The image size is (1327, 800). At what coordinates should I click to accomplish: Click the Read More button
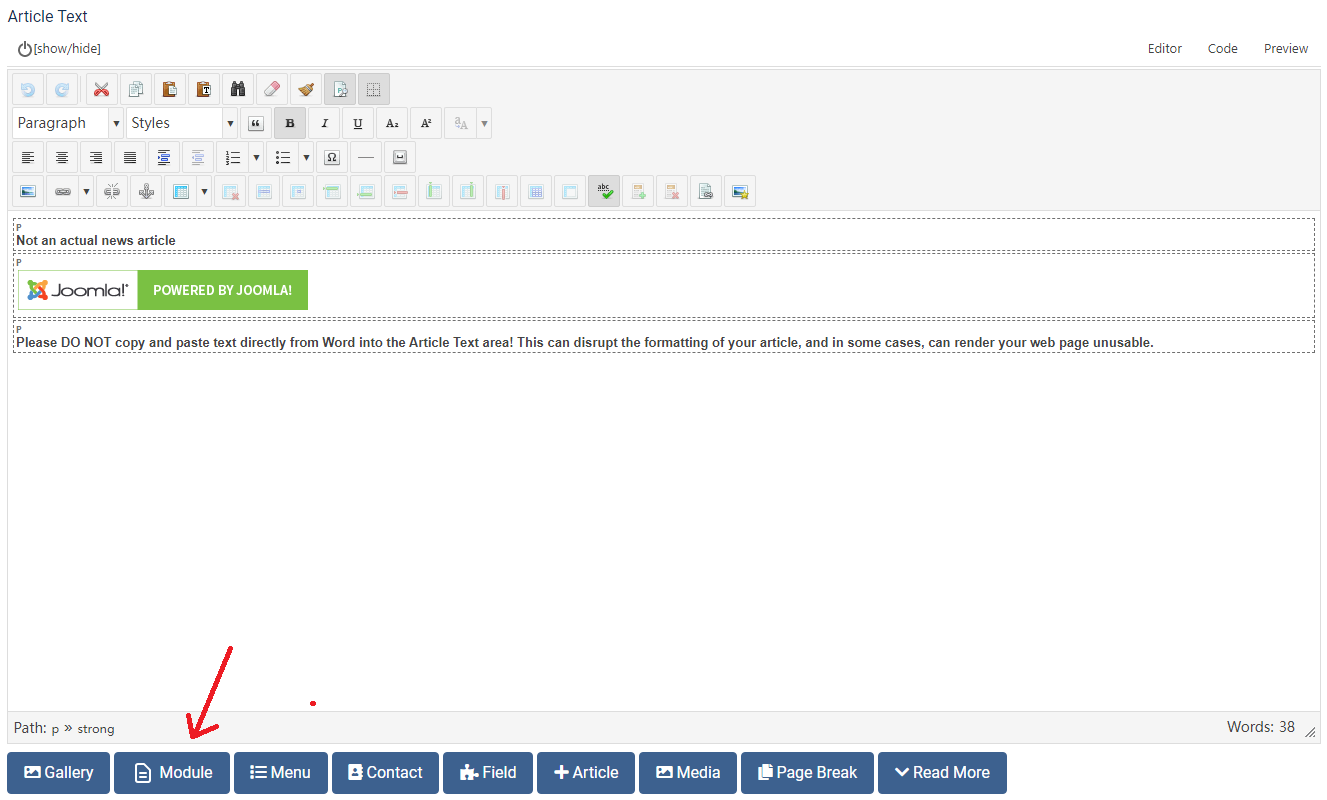[x=942, y=773]
